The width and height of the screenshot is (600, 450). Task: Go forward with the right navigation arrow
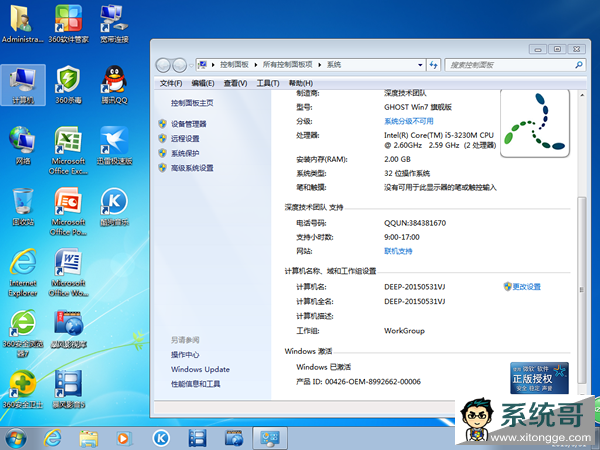(x=179, y=65)
